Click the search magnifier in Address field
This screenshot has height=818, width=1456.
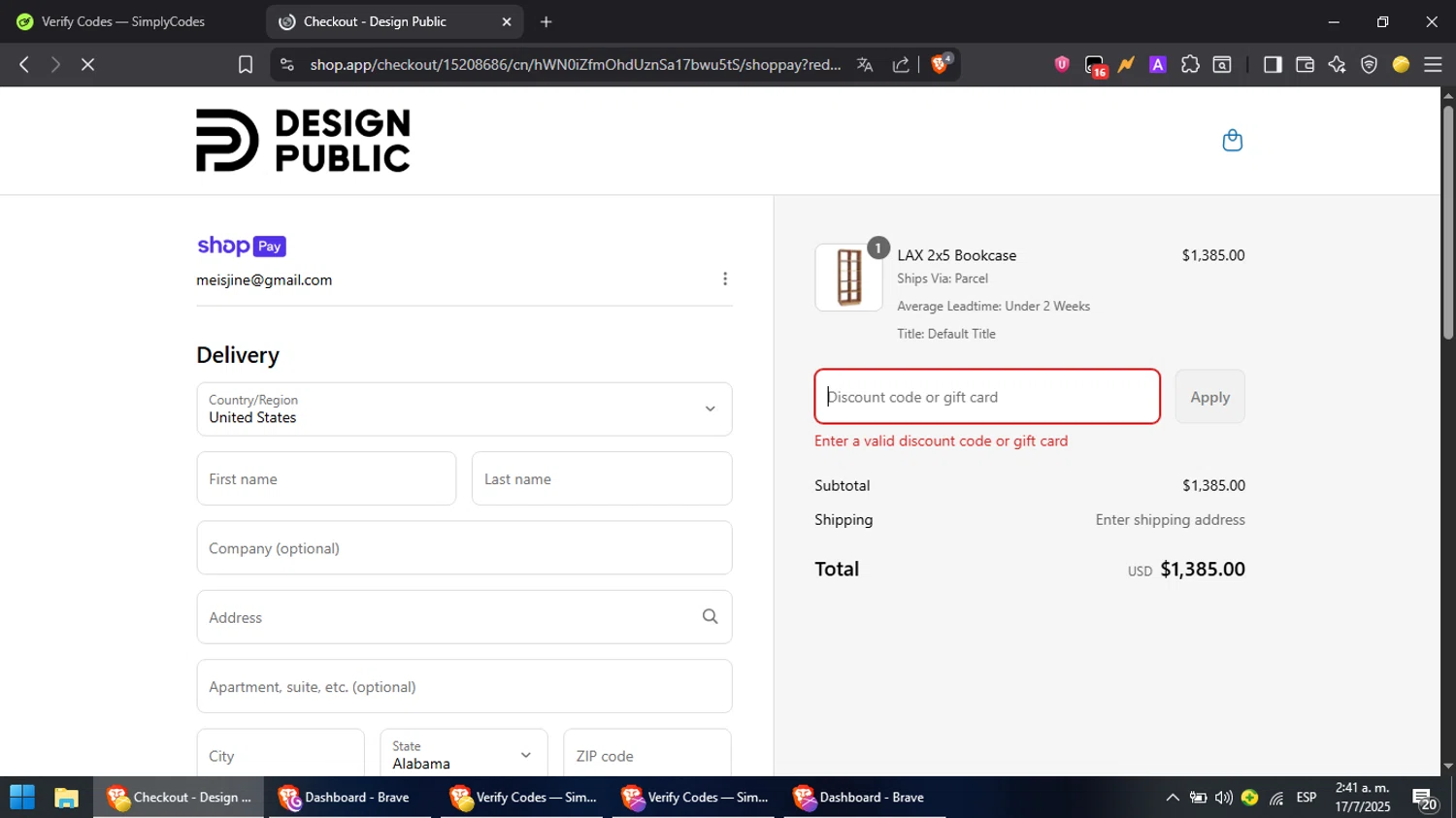tap(711, 617)
